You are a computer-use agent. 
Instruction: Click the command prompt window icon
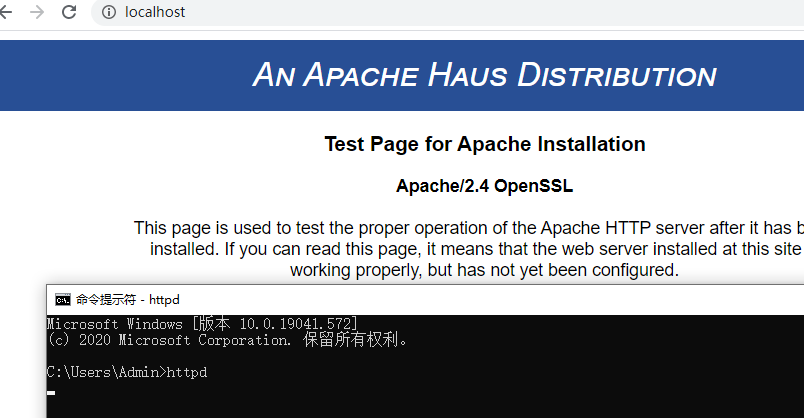tap(63, 300)
